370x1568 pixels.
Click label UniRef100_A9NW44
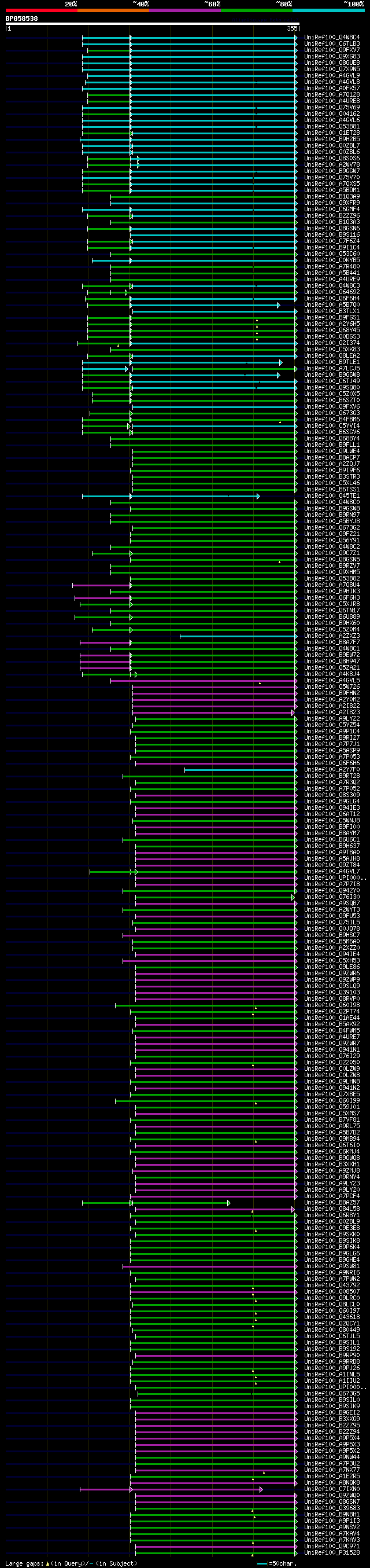point(332,1457)
